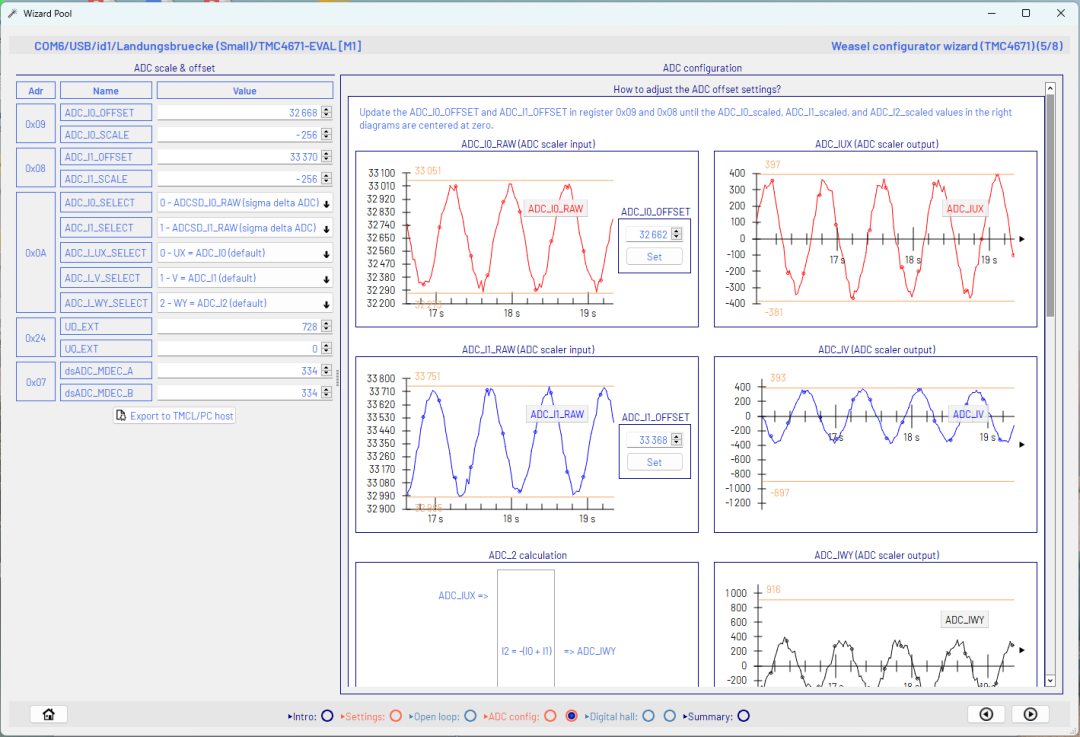Open the ADC_I_WY_SELECT dropdown
Image resolution: width=1080 pixels, height=737 pixels.
pos(327,302)
